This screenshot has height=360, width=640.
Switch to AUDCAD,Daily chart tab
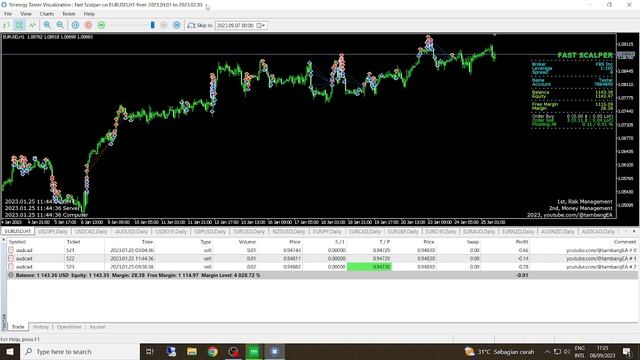pos(598,231)
